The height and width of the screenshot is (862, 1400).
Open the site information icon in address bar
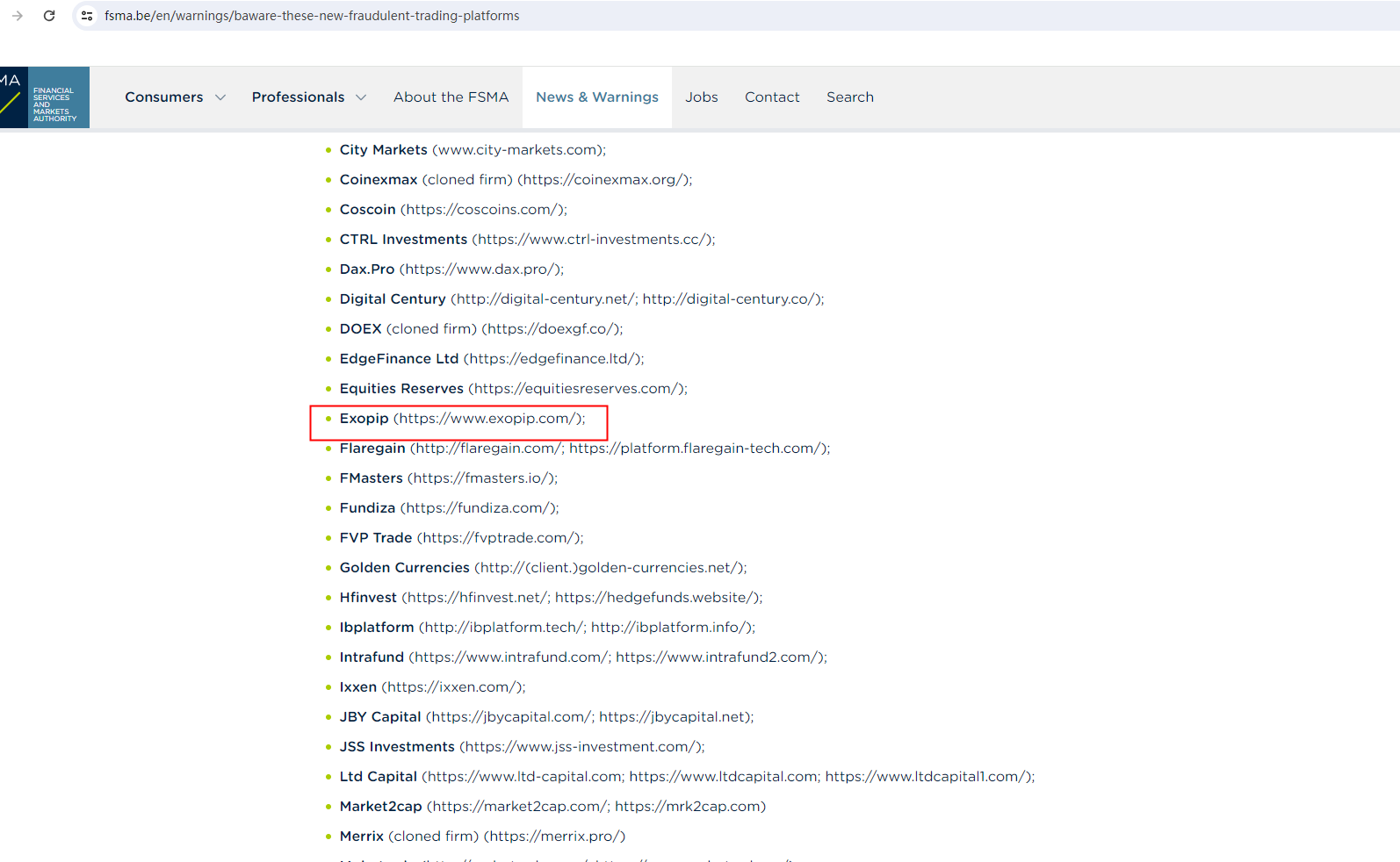(x=87, y=16)
